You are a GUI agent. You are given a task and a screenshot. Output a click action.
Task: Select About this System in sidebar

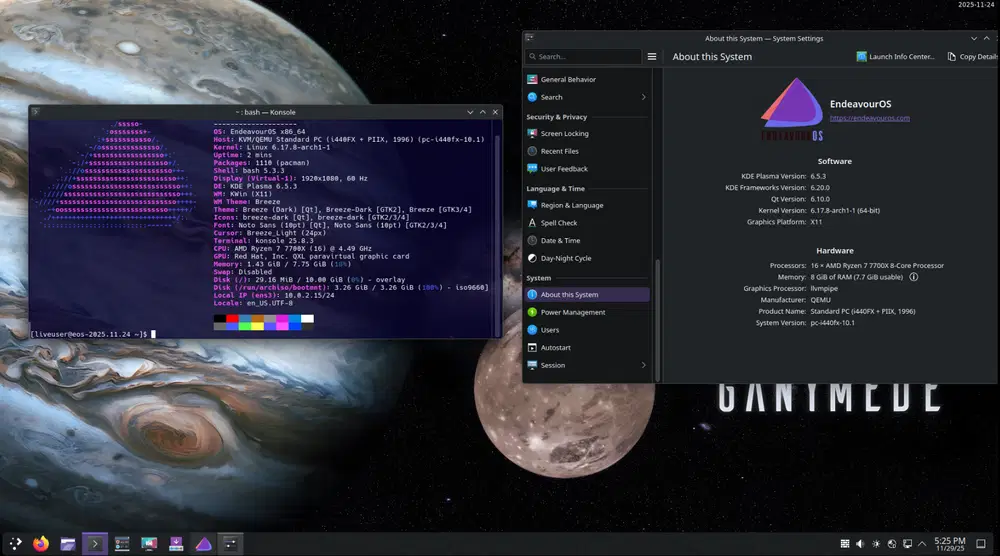click(587, 295)
